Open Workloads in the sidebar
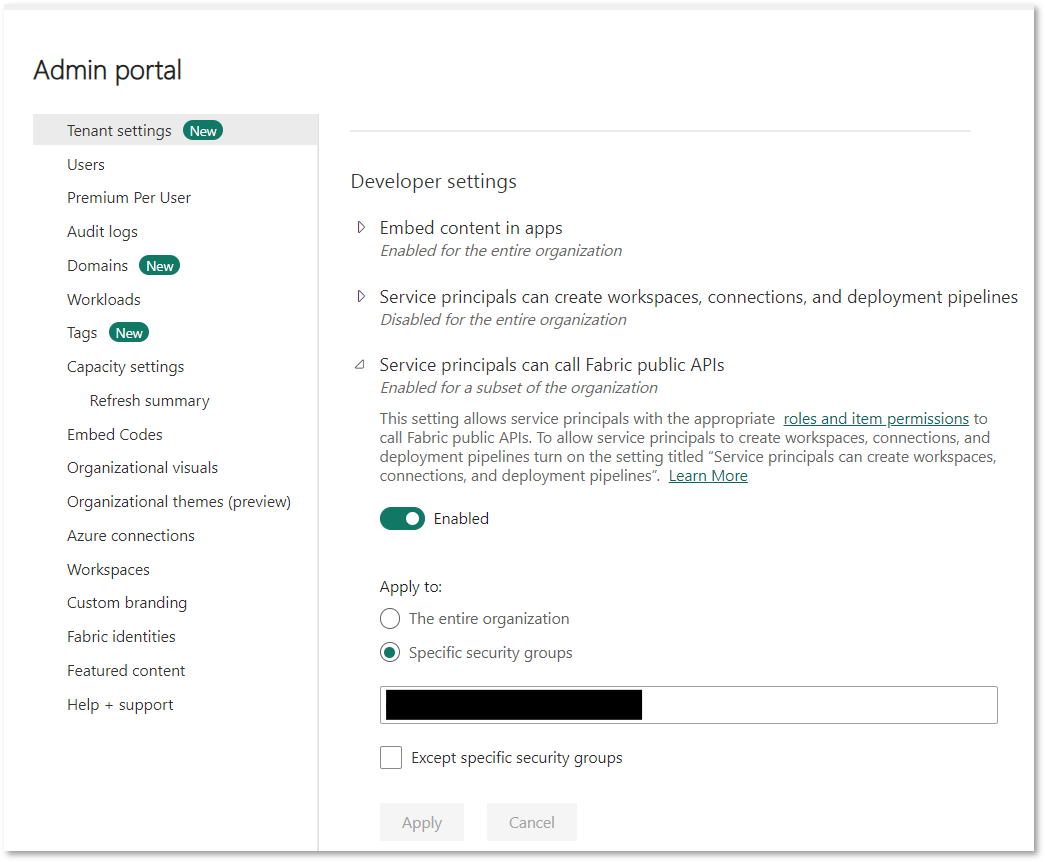This screenshot has width=1045, height=862. tap(103, 299)
